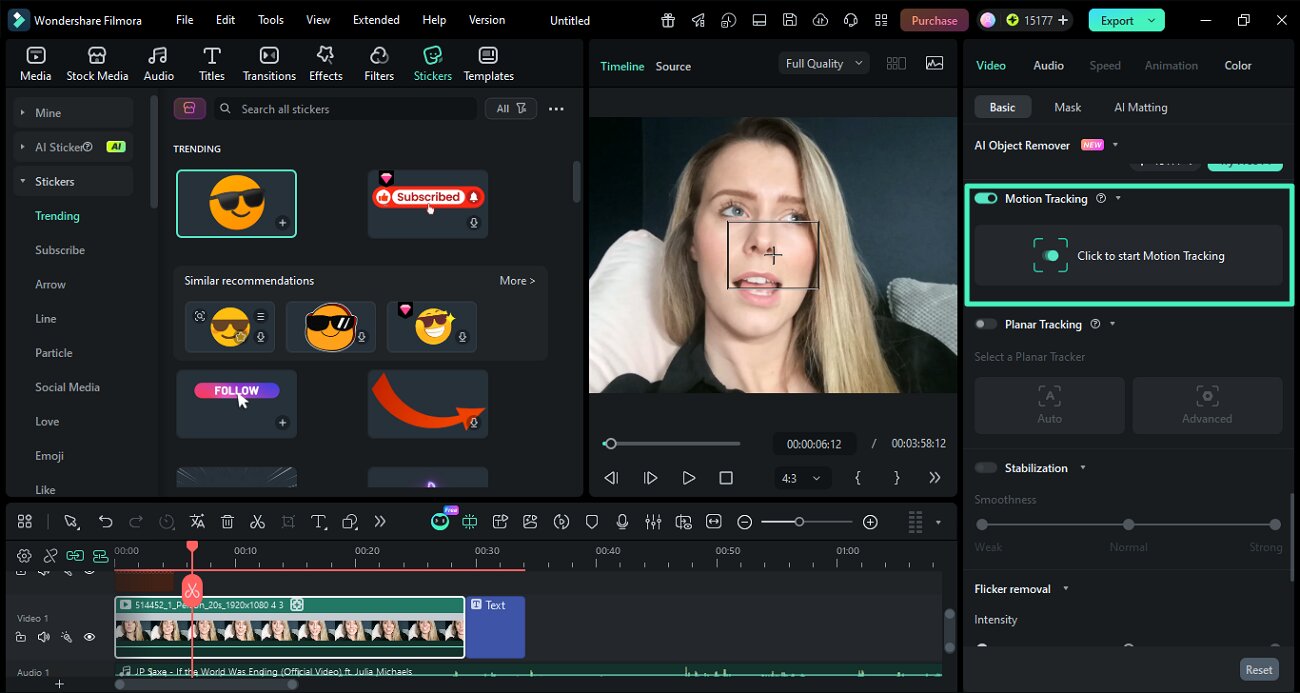Open the Full Quality dropdown
Viewport: 1300px width, 693px height.
(x=823, y=63)
